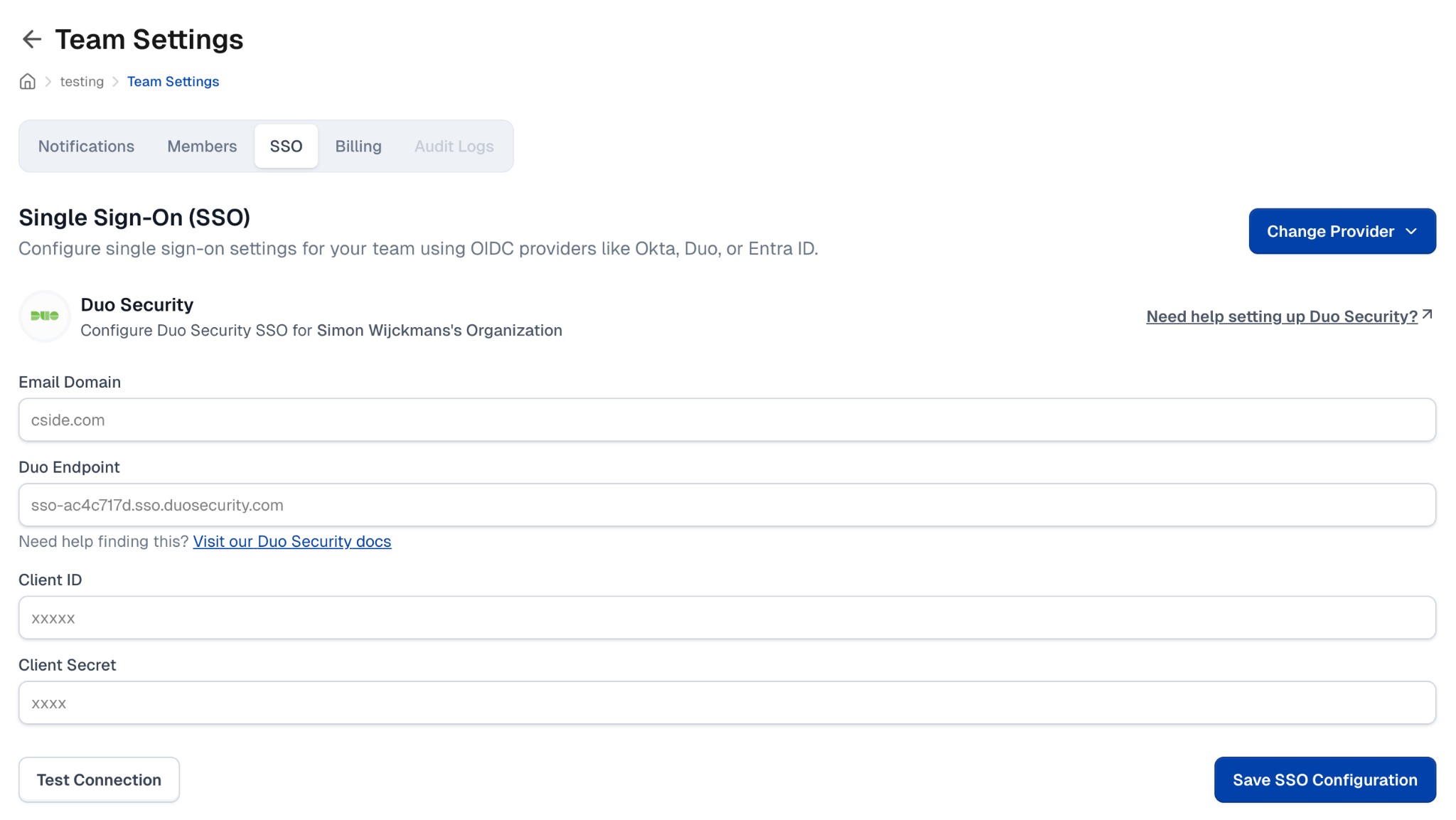Open the Billing tab

coord(358,146)
